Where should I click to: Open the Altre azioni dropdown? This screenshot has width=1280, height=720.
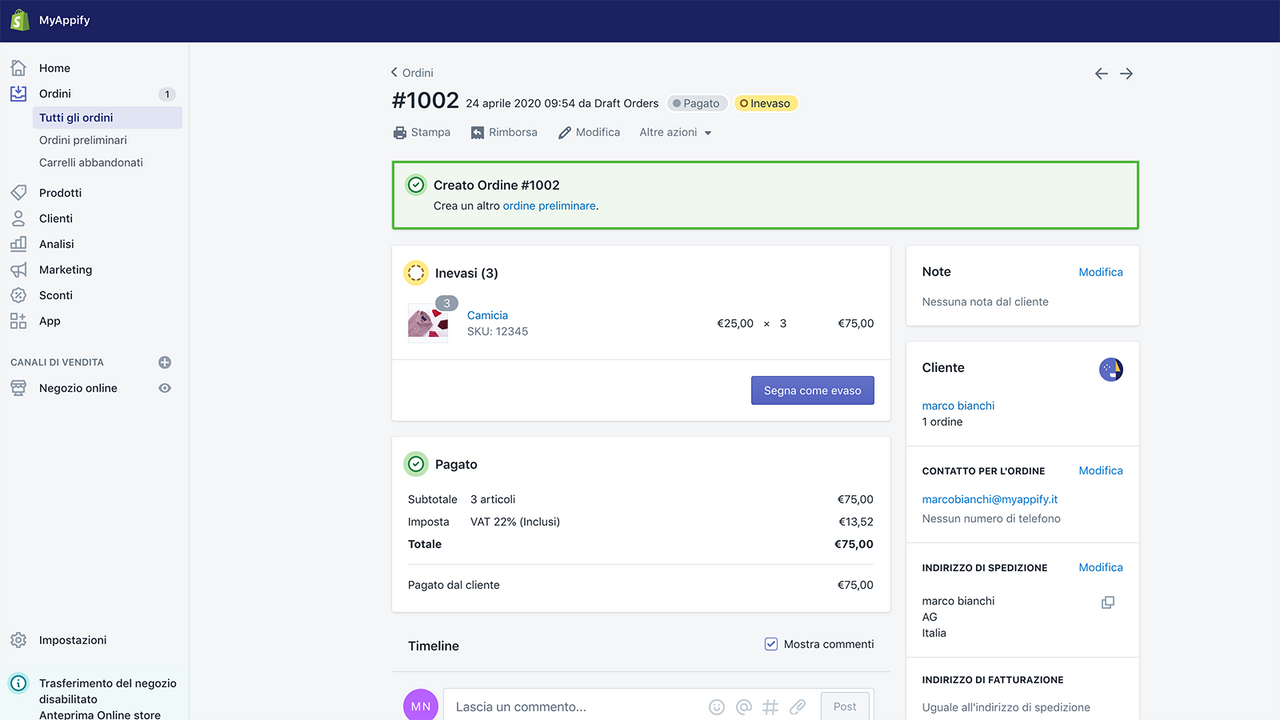click(x=674, y=131)
